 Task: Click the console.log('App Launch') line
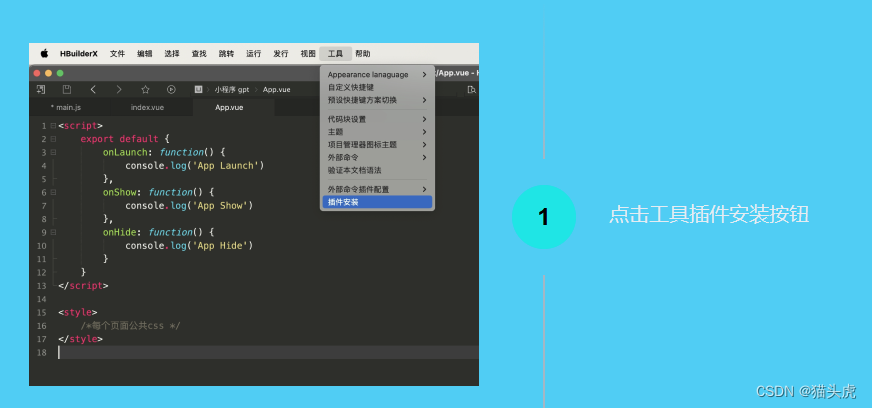pos(195,166)
